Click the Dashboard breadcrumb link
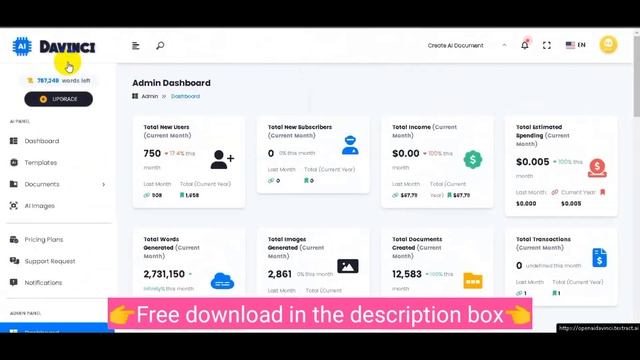Viewport: 640px width, 360px height. coord(185,96)
